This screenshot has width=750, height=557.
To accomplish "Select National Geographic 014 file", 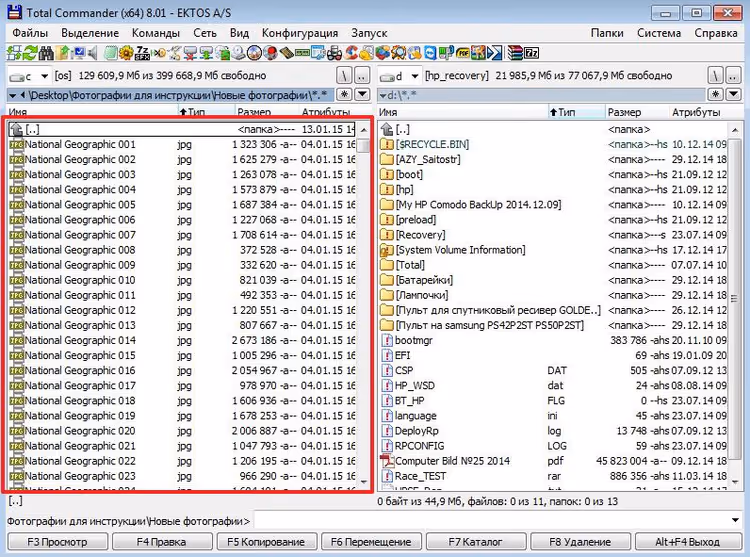I will coord(182,340).
